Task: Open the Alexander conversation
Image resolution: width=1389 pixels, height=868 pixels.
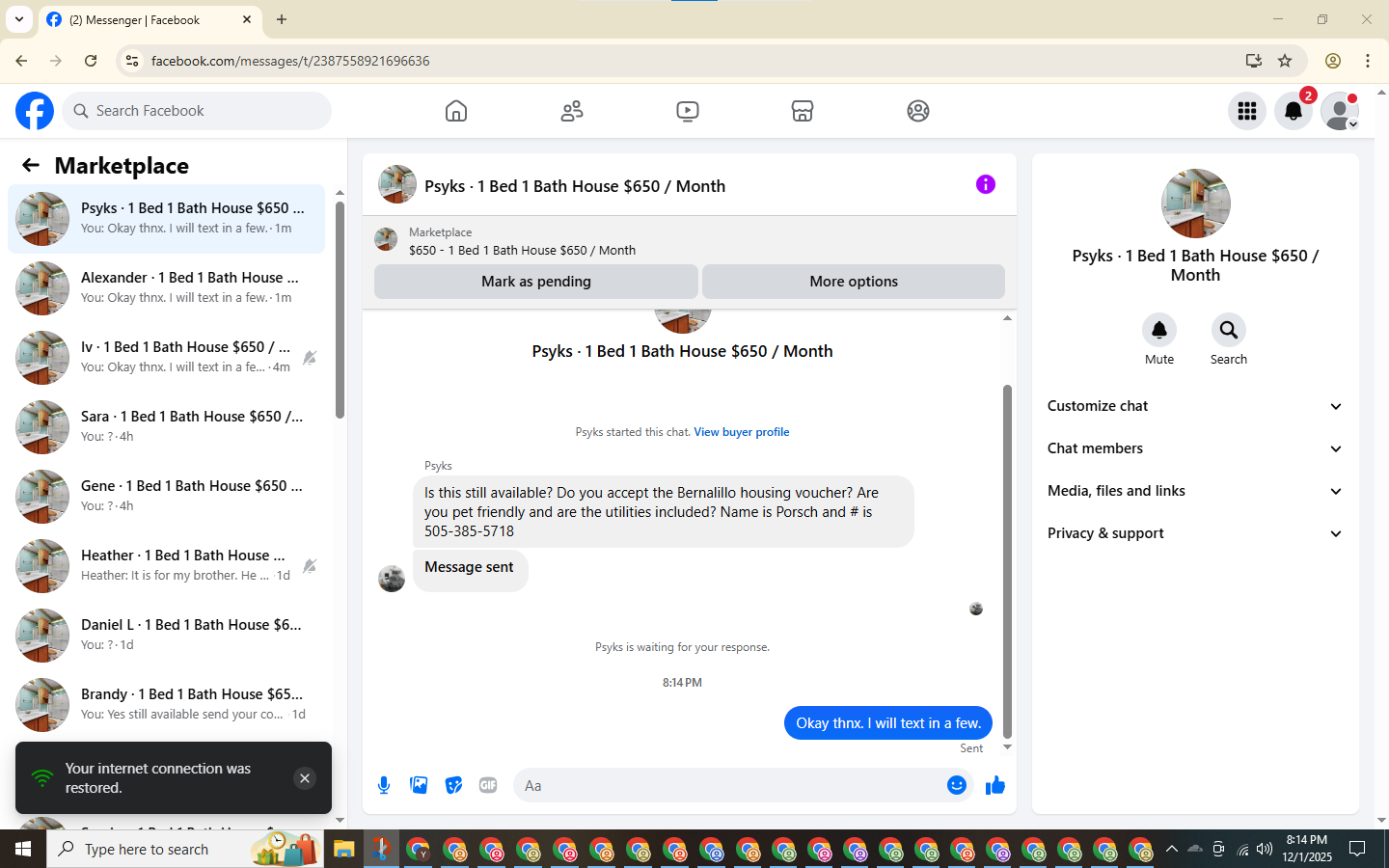Action: tap(167, 288)
